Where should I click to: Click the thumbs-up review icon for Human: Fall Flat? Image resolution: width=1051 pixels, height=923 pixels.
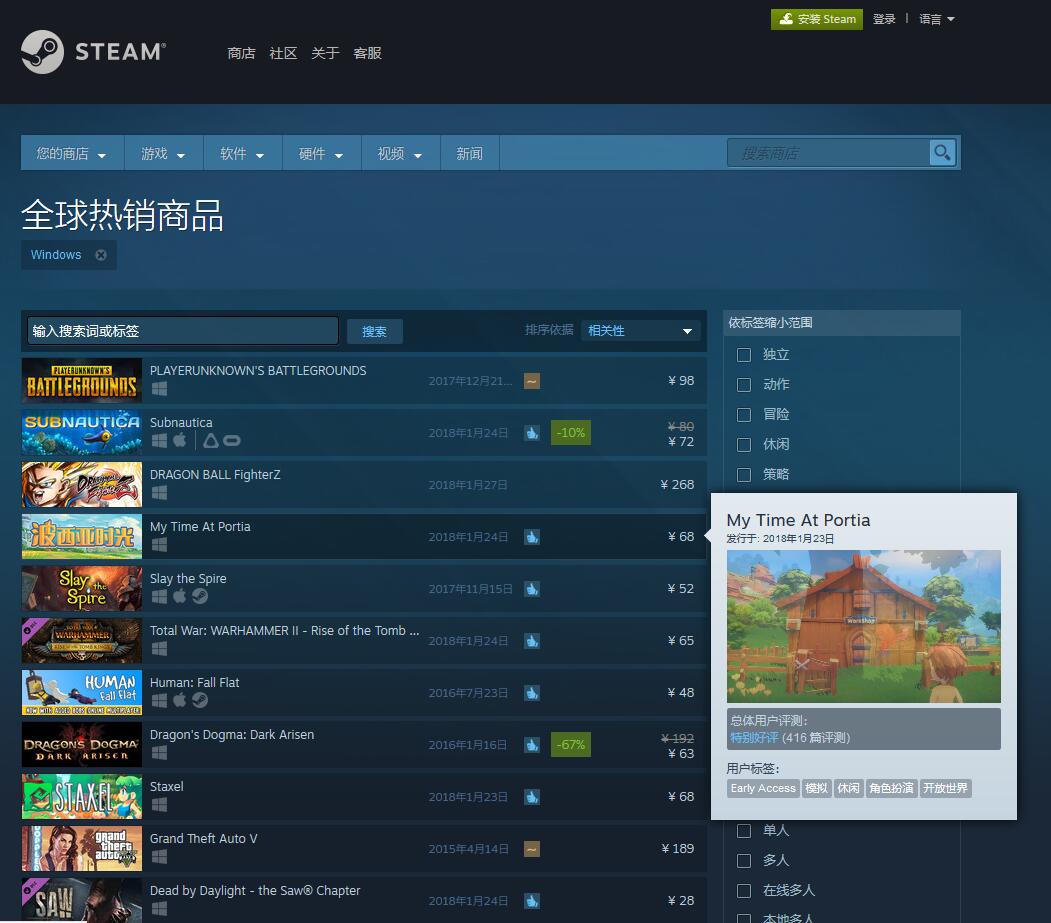tap(532, 693)
